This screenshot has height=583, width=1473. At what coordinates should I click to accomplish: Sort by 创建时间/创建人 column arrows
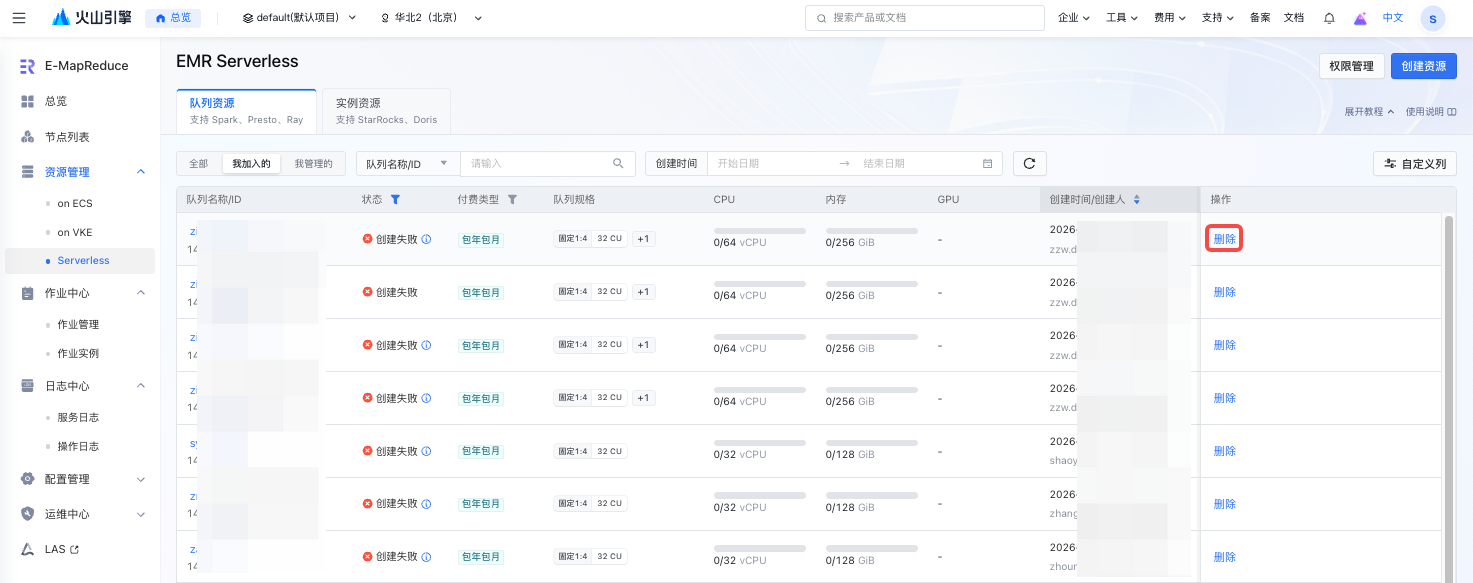pyautogui.click(x=1136, y=200)
